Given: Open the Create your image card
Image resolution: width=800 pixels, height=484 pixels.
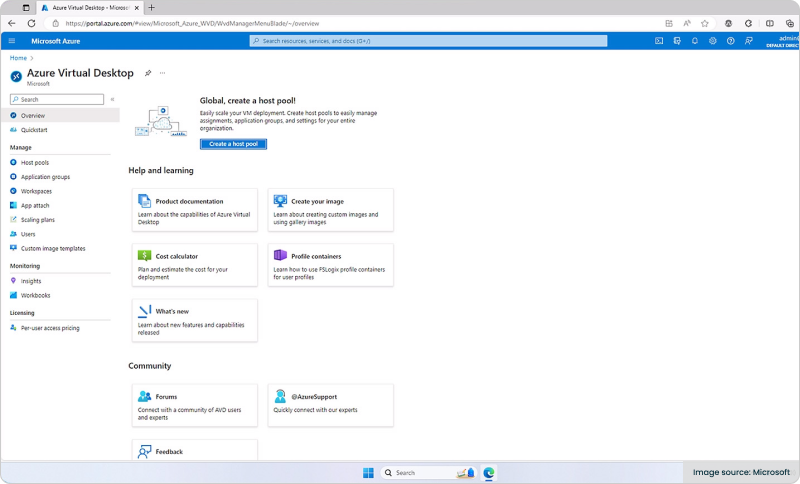Looking at the screenshot, I should (331, 210).
